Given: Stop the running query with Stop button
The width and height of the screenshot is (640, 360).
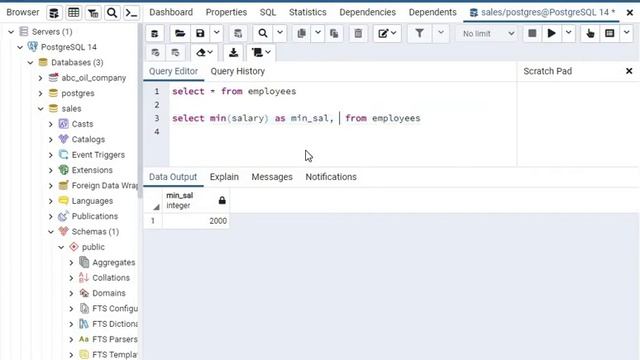Looking at the screenshot, I should [532, 33].
